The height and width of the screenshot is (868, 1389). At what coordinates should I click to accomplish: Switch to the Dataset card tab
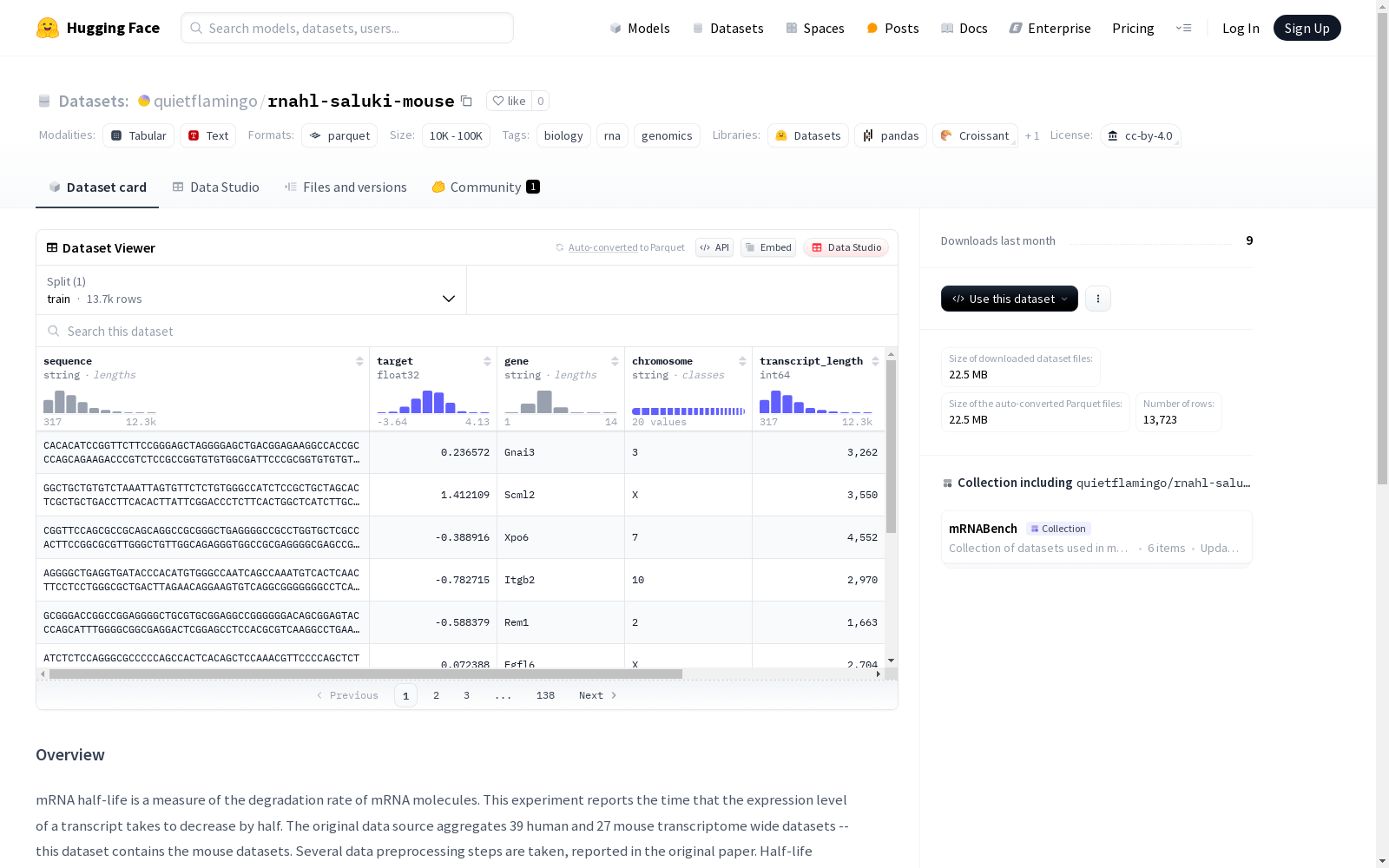click(x=97, y=187)
